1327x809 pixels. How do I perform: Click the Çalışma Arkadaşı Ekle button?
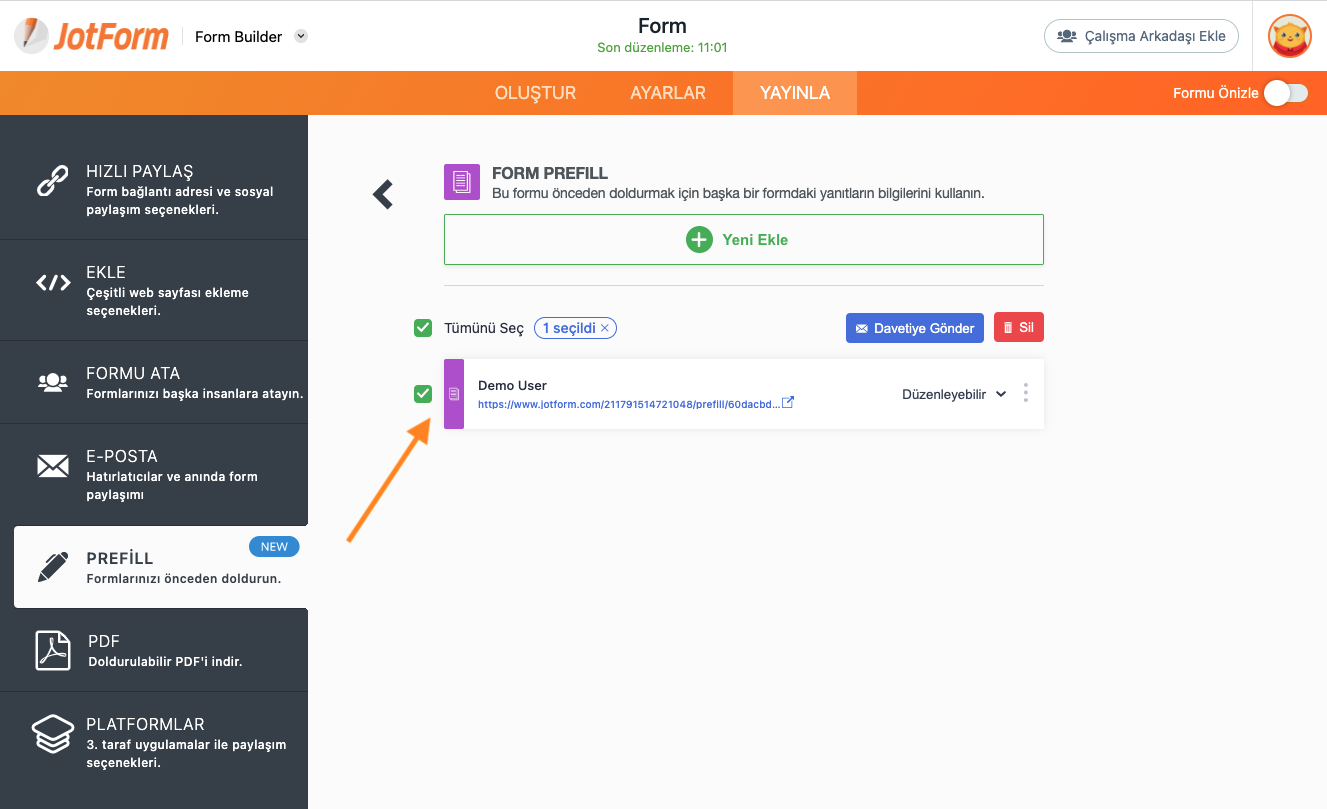(x=1141, y=36)
